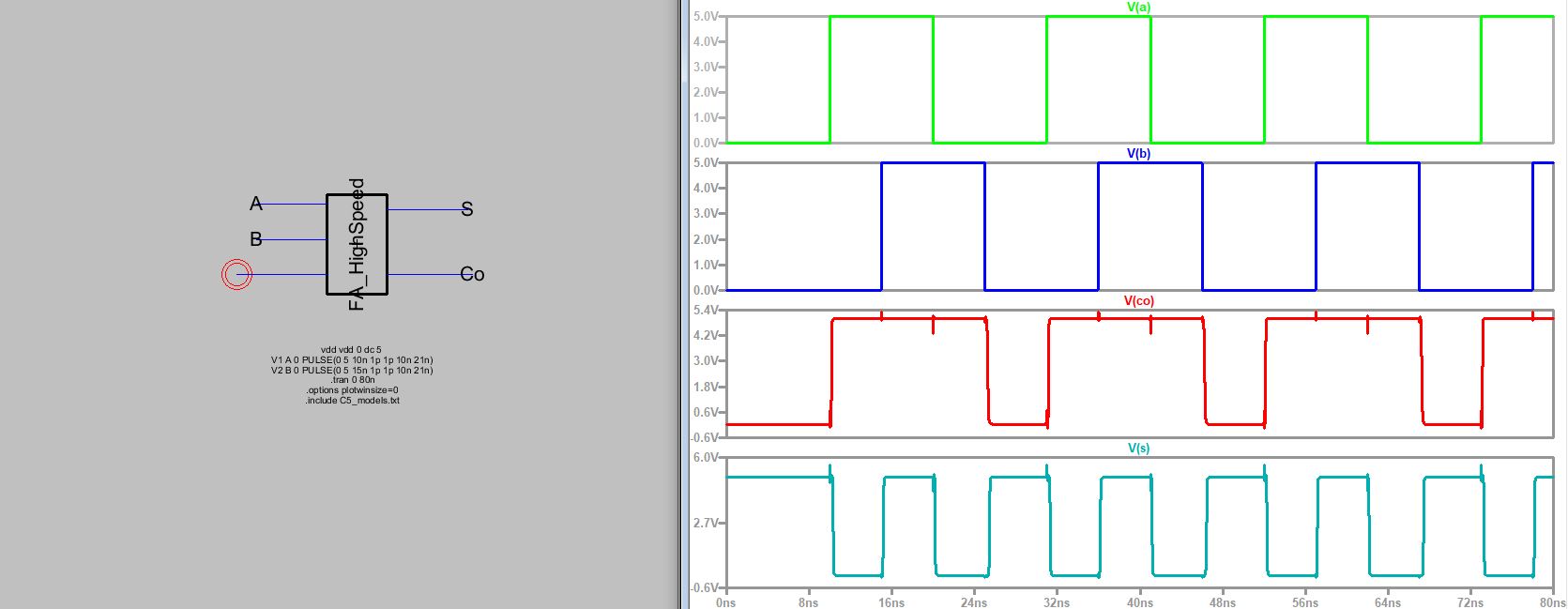The height and width of the screenshot is (609, 1568).
Task: Select the V(s) trace label
Action: coord(1138,449)
